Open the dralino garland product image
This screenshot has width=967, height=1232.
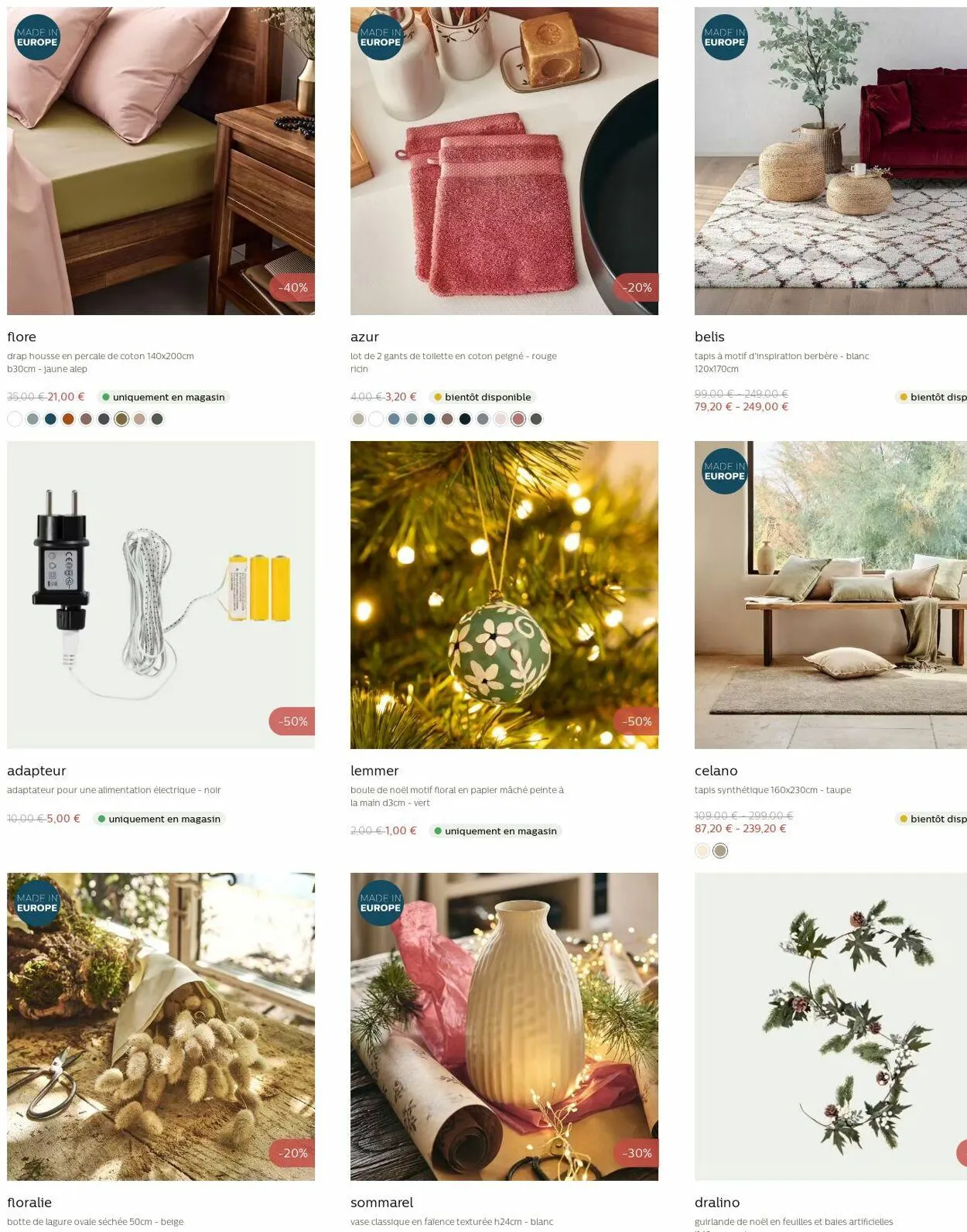[831, 1026]
